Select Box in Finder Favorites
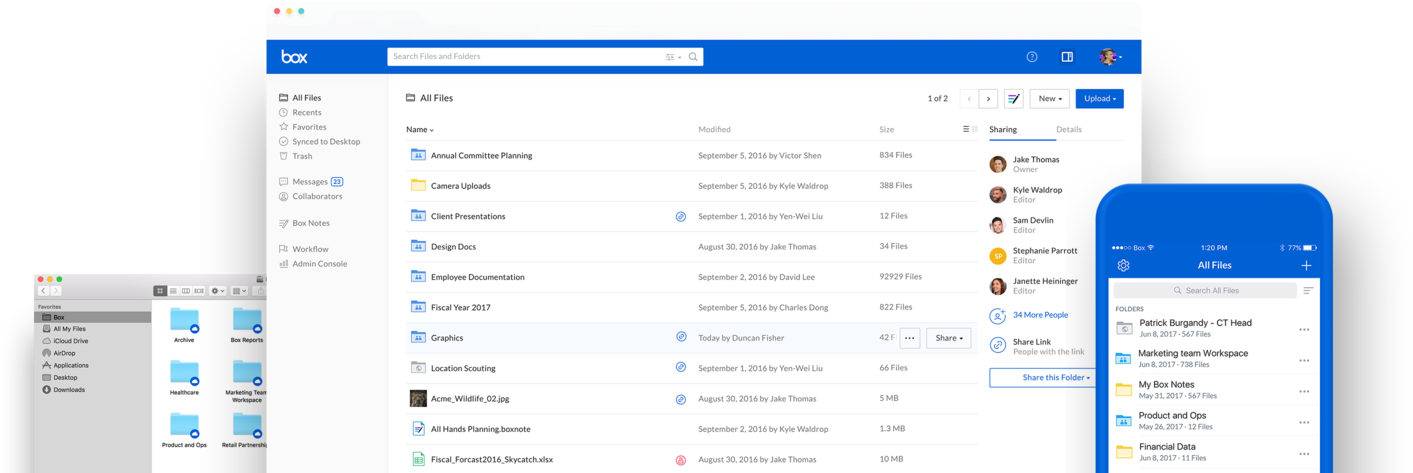The width and height of the screenshot is (1413, 473). point(93,317)
